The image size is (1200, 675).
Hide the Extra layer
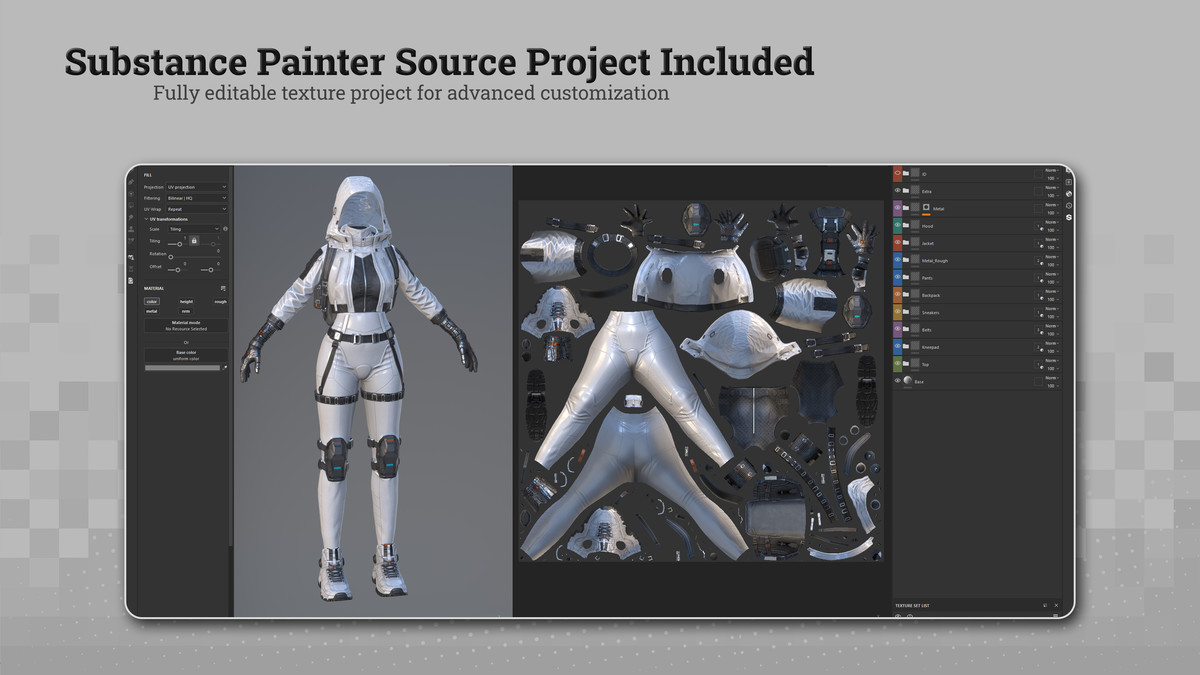tap(897, 191)
